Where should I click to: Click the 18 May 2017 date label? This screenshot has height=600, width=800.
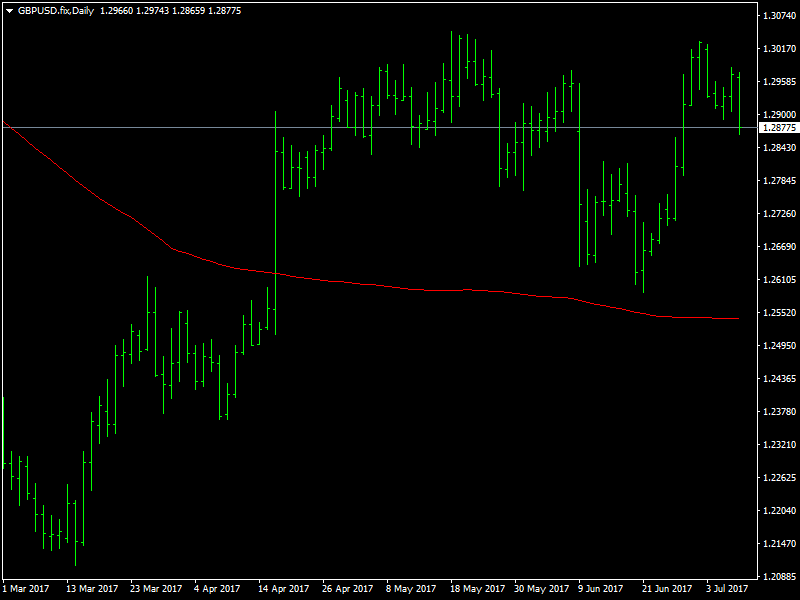(x=478, y=589)
